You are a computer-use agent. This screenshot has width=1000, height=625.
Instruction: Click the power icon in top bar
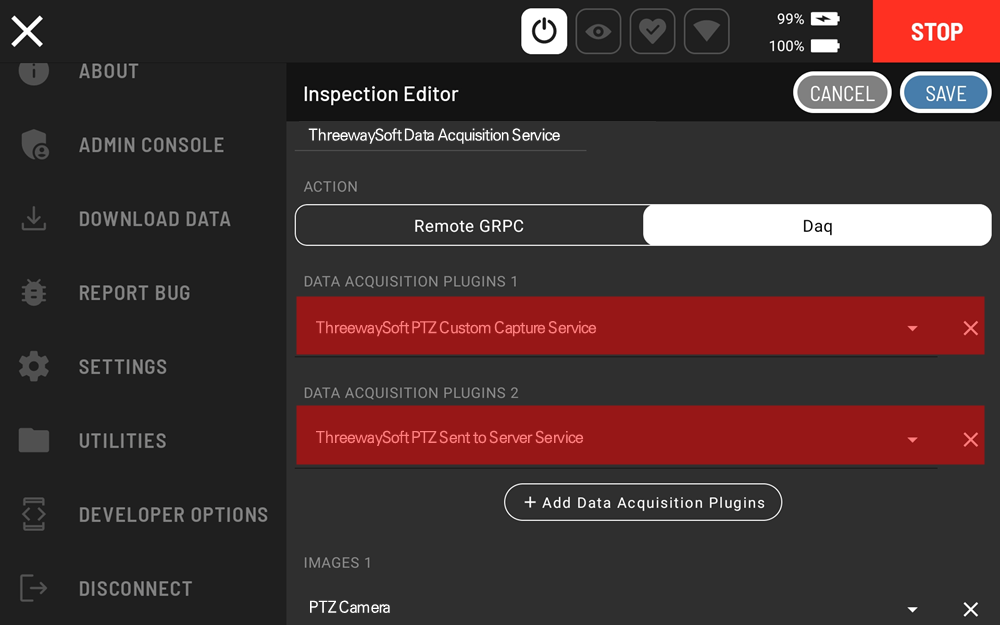click(x=544, y=31)
